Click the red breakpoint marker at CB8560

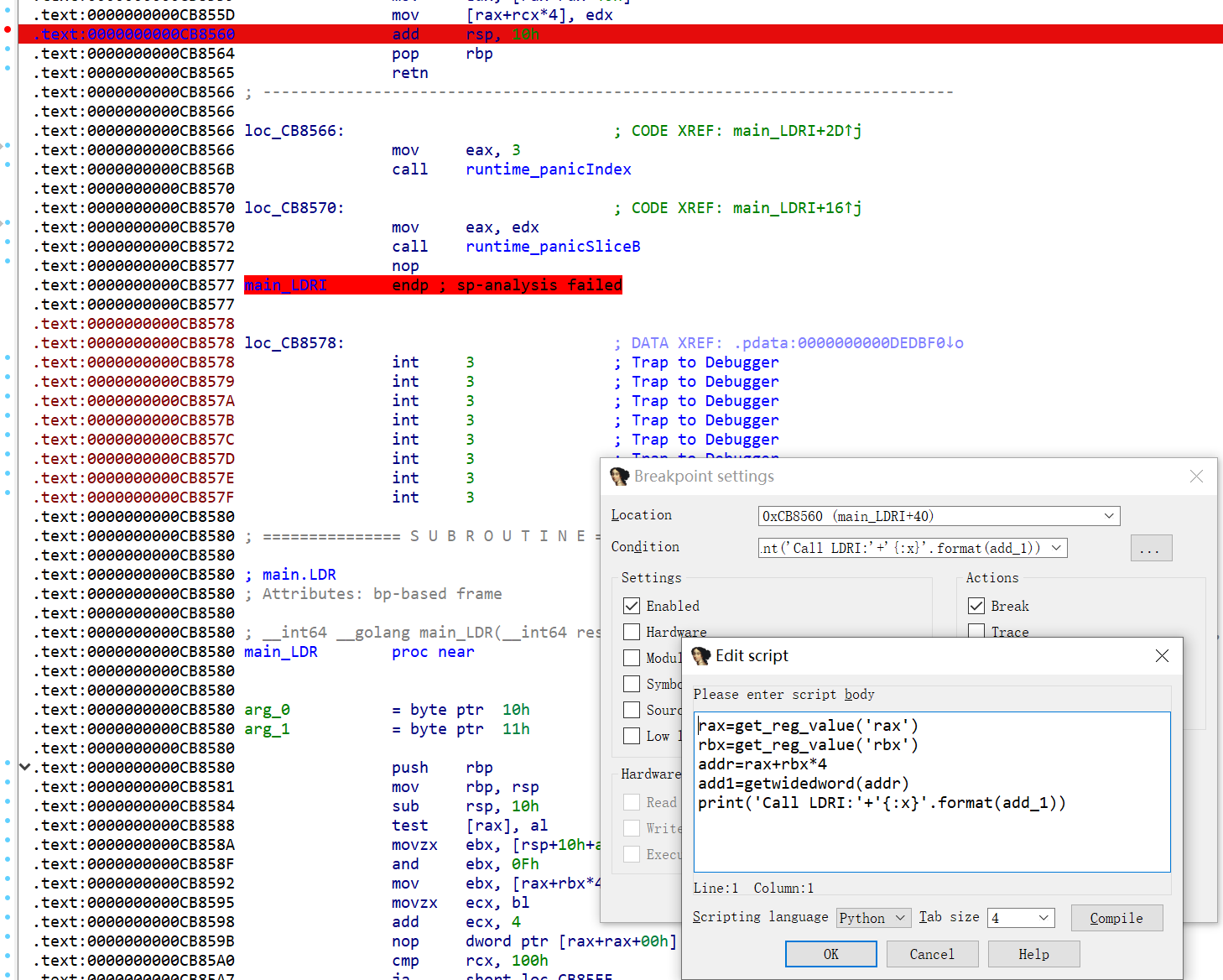[x=8, y=29]
